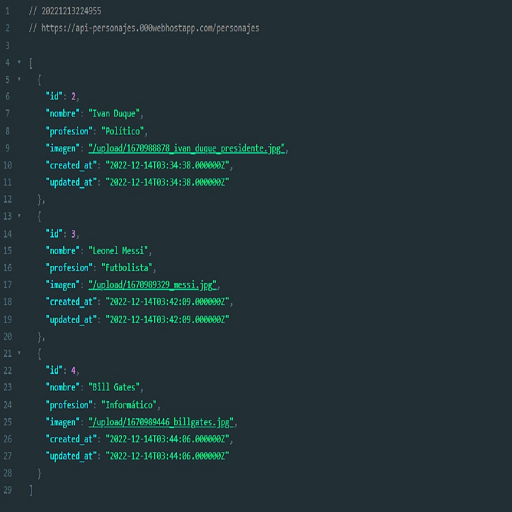Open the messi.jpg upload link

(152, 285)
